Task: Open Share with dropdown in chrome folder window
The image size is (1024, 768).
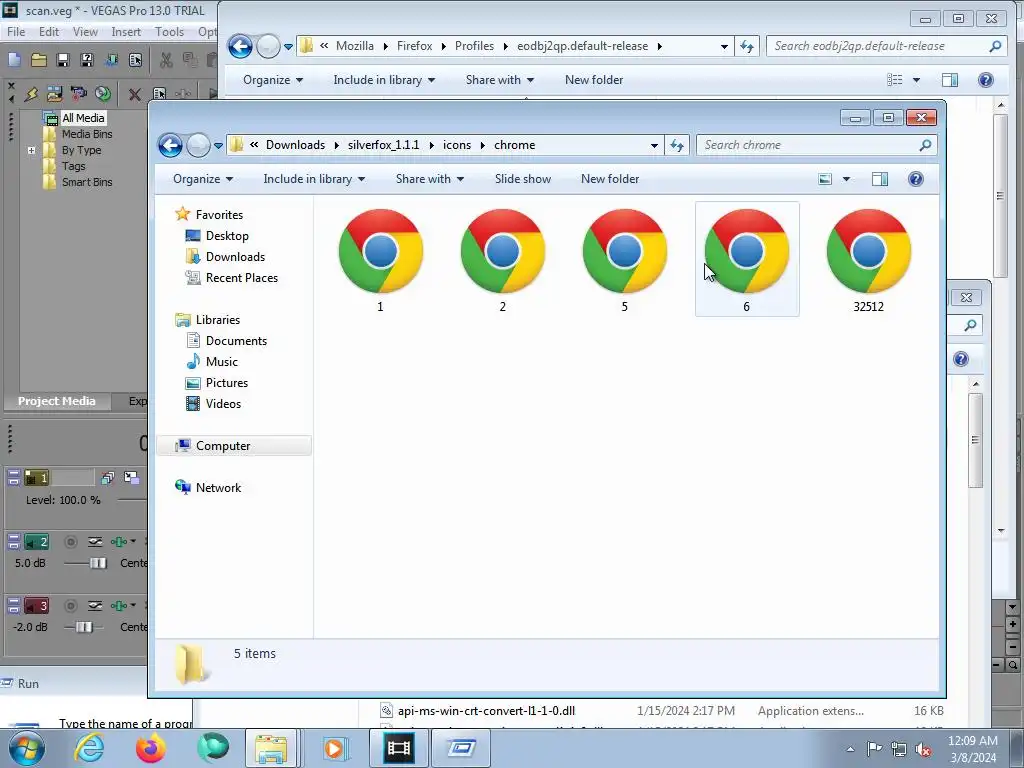Action: 430,179
